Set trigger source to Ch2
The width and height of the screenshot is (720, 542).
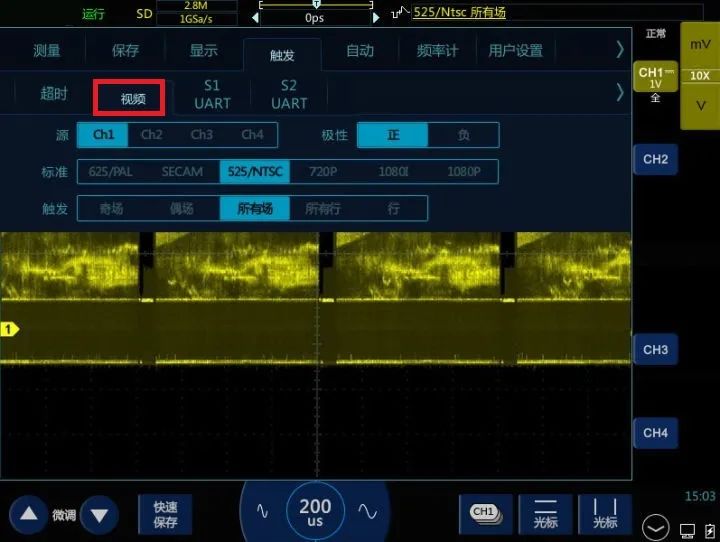click(x=152, y=135)
